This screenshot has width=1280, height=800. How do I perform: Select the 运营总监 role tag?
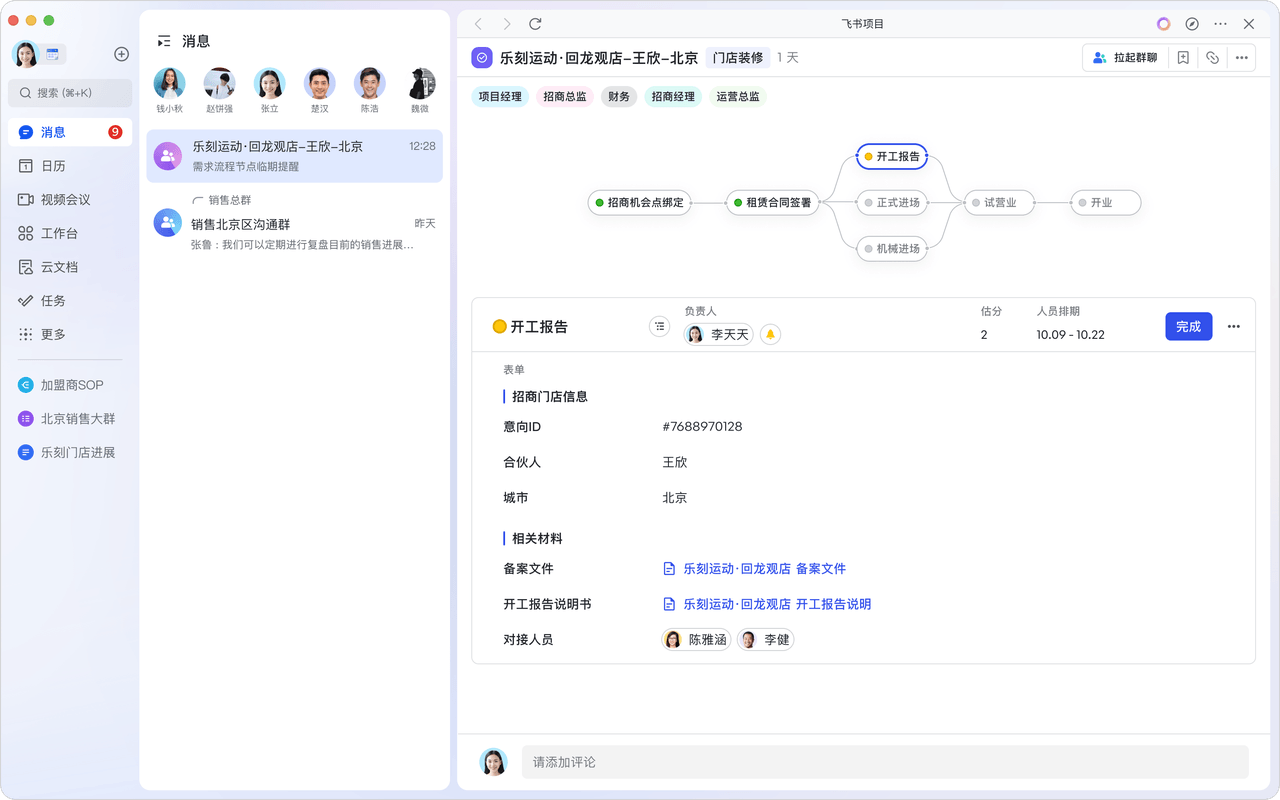pyautogui.click(x=738, y=97)
